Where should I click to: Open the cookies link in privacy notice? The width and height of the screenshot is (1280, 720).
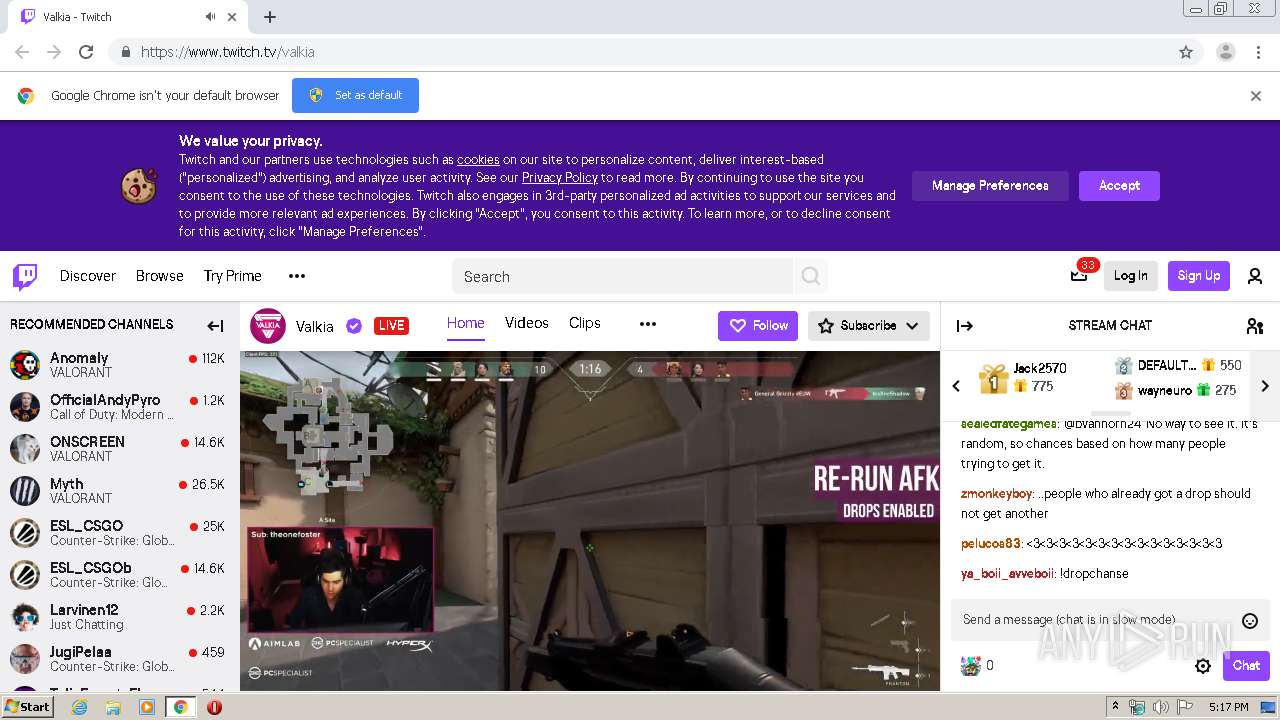478,160
